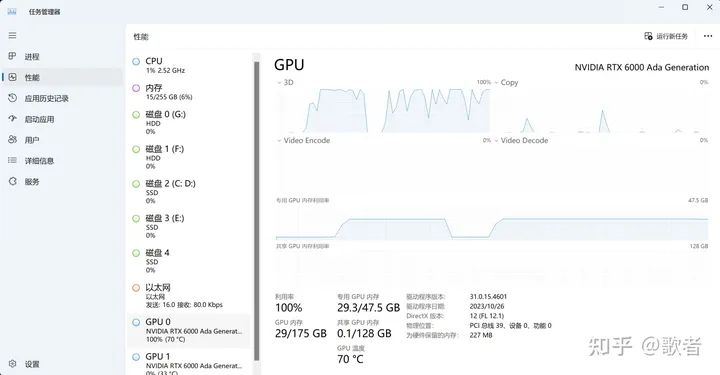Viewport: 720px width, 375px height.
Task: Open the Copy graph engine dropdown
Action: tap(496, 83)
